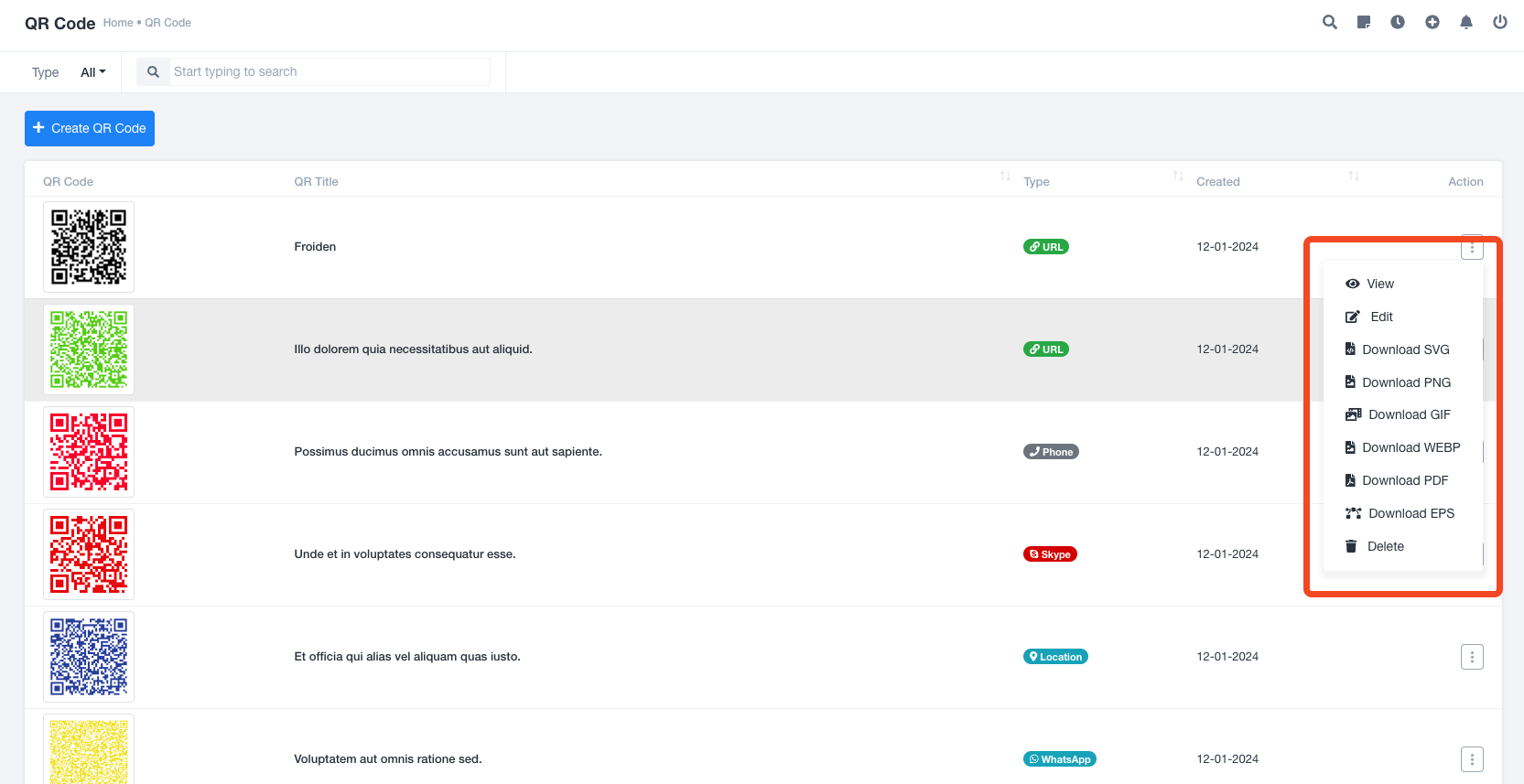Choose Download SVG option
1524x784 pixels.
tap(1402, 349)
